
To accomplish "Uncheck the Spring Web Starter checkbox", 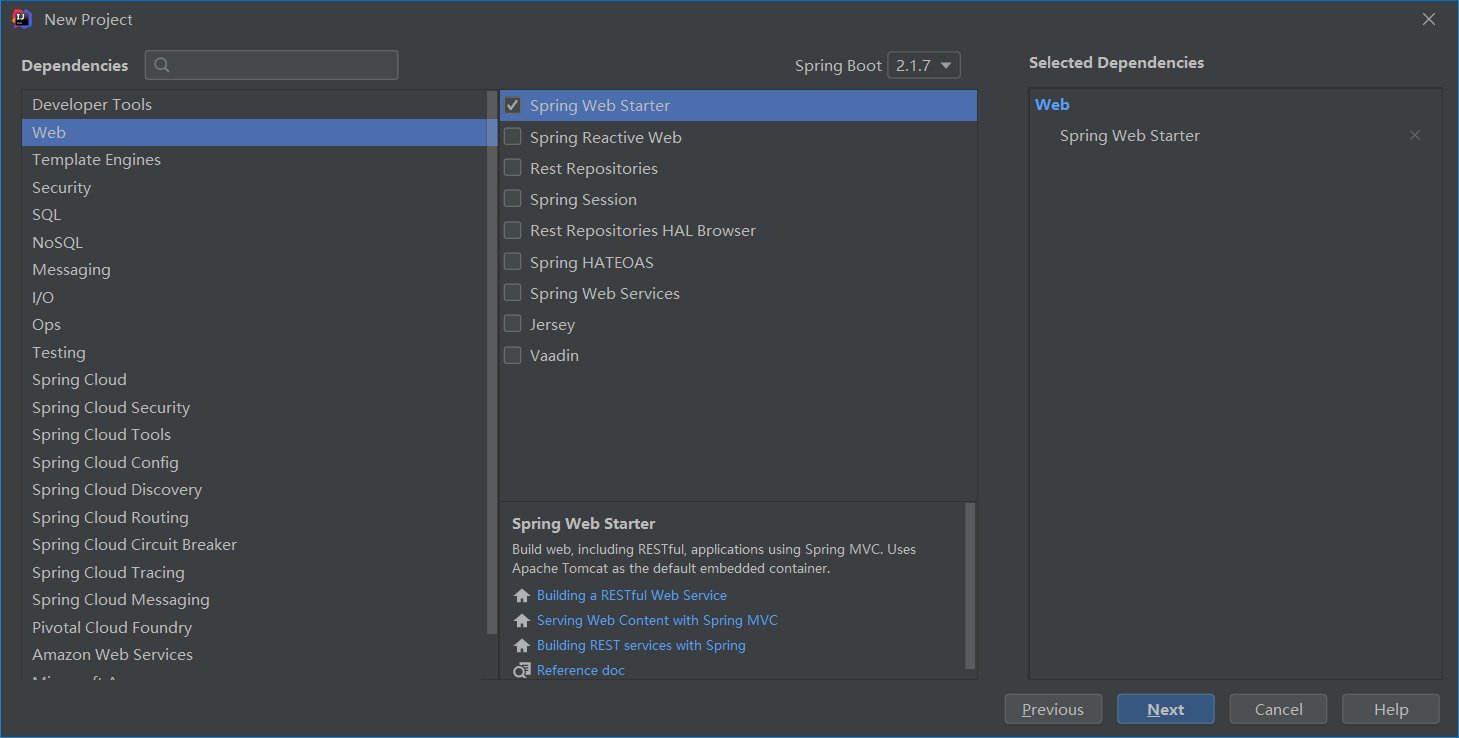I will click(513, 105).
